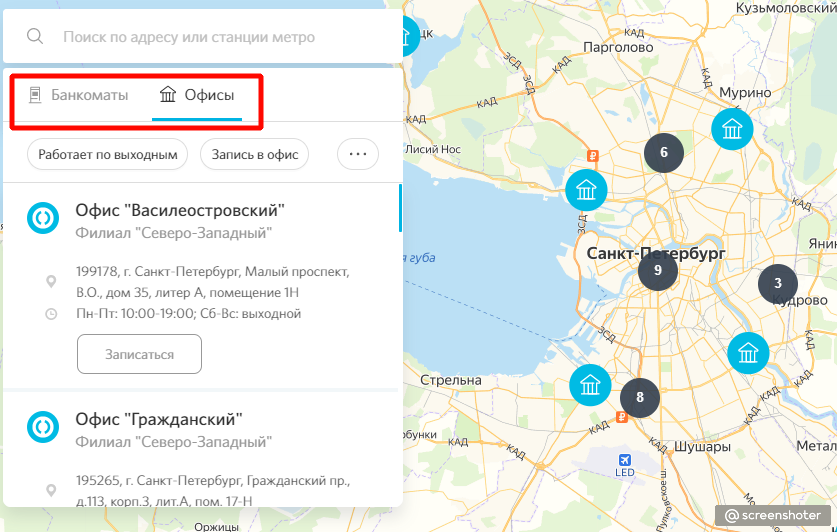837x532 pixels.
Task: Click the bank pin near Мурино
Action: click(732, 129)
